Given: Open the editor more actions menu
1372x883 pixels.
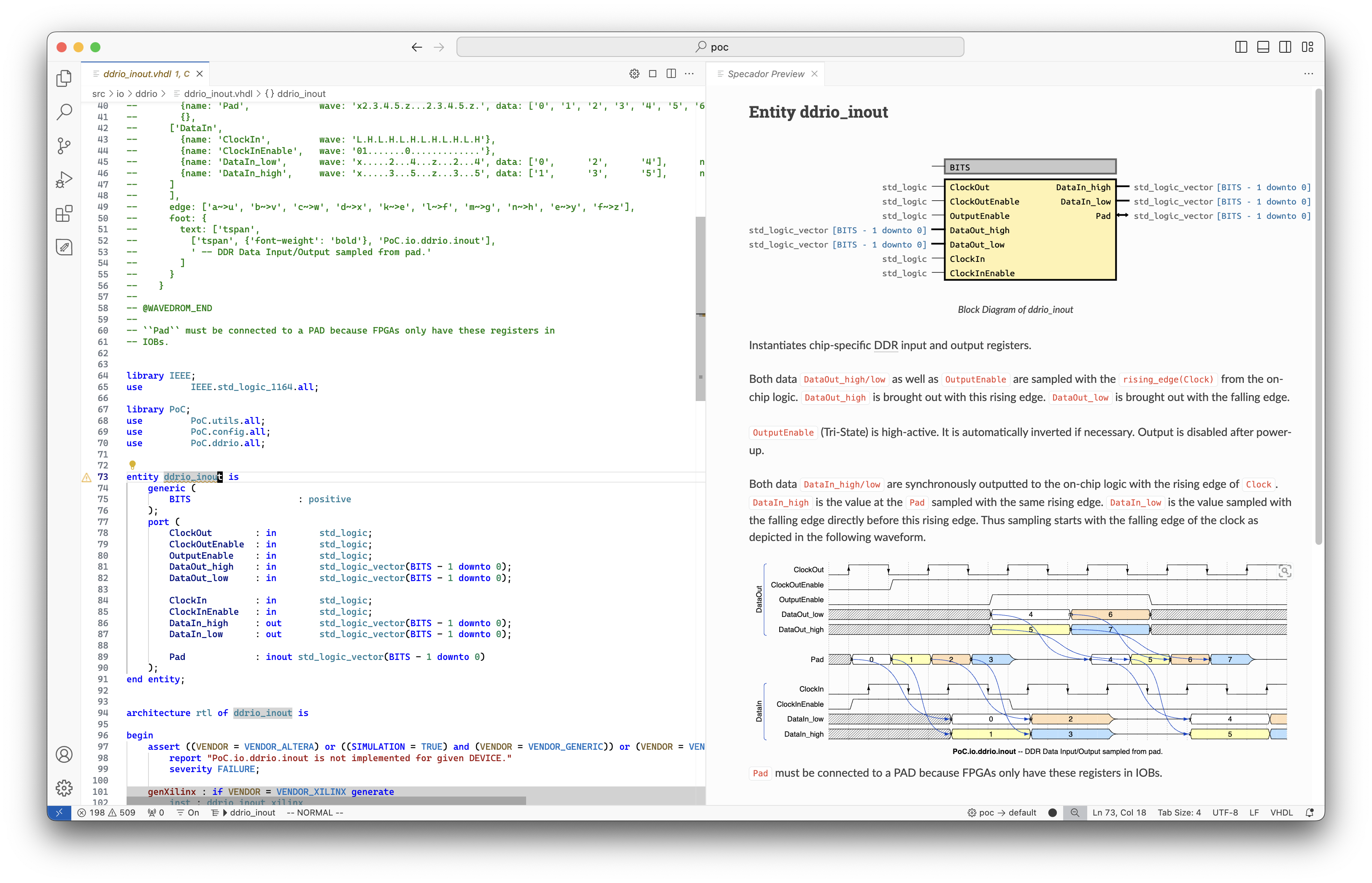Looking at the screenshot, I should pos(689,73).
